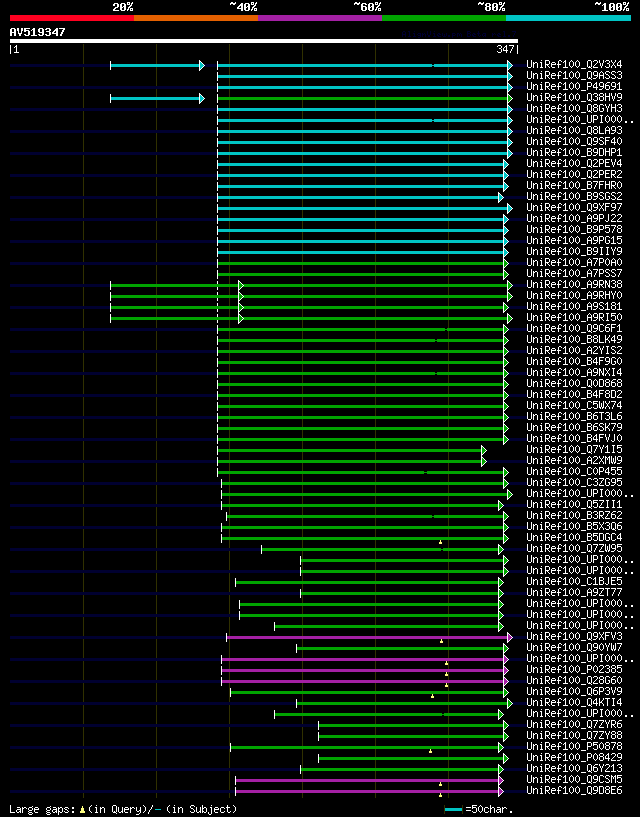Screen dimensions: 640x817
Task: Click the UniRef100_Q9D8E6 label
Action: point(574,790)
